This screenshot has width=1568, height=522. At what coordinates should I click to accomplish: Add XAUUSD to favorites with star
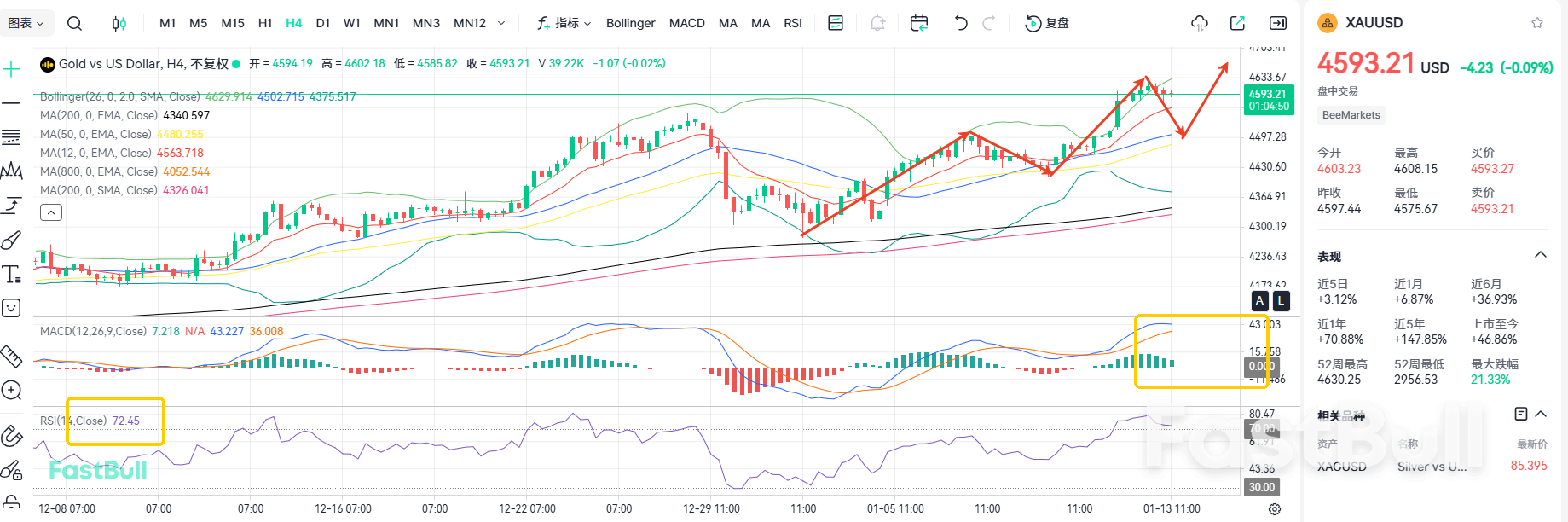pos(1536,23)
